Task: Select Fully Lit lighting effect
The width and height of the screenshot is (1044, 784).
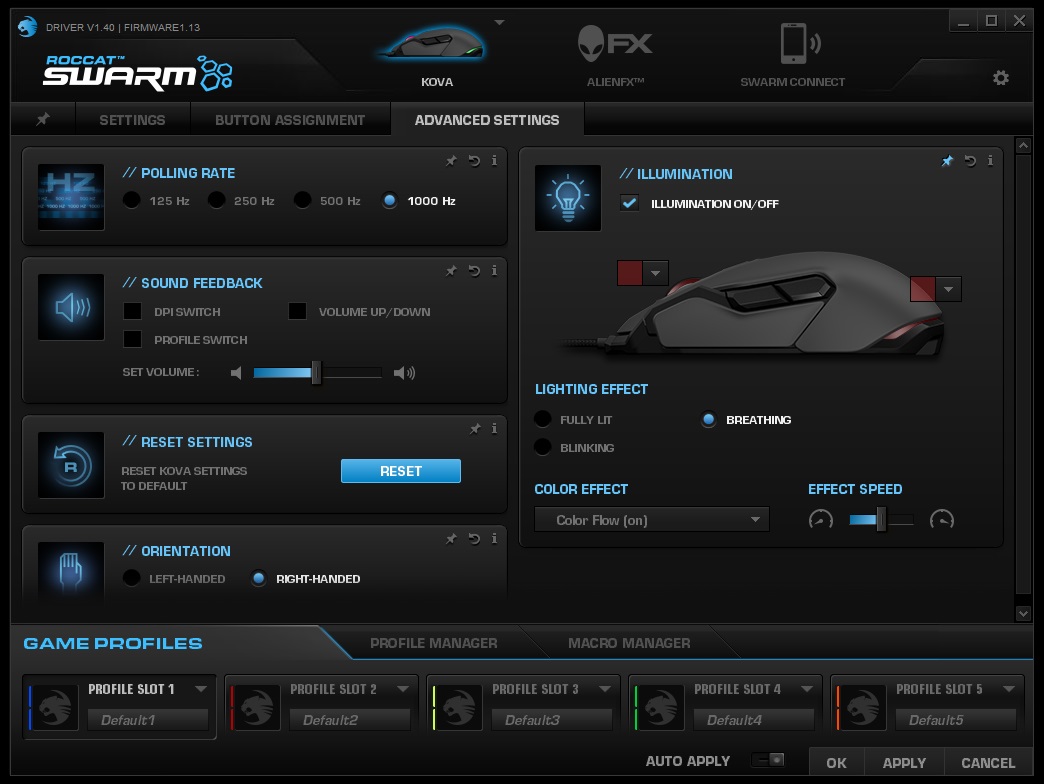Action: pyautogui.click(x=543, y=419)
